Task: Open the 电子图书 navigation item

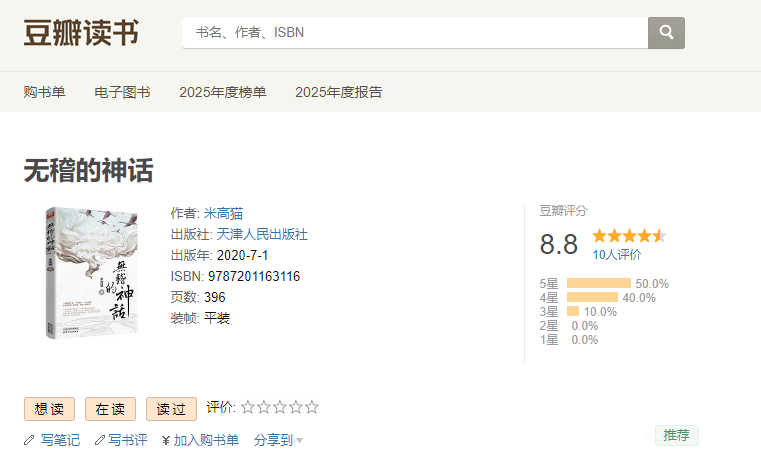Action: pos(122,92)
